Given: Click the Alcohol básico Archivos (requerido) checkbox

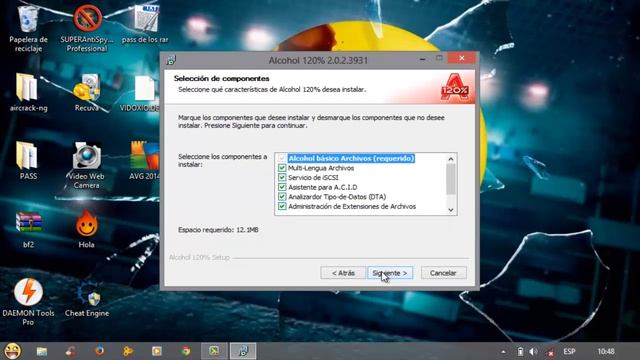Looking at the screenshot, I should [x=282, y=158].
